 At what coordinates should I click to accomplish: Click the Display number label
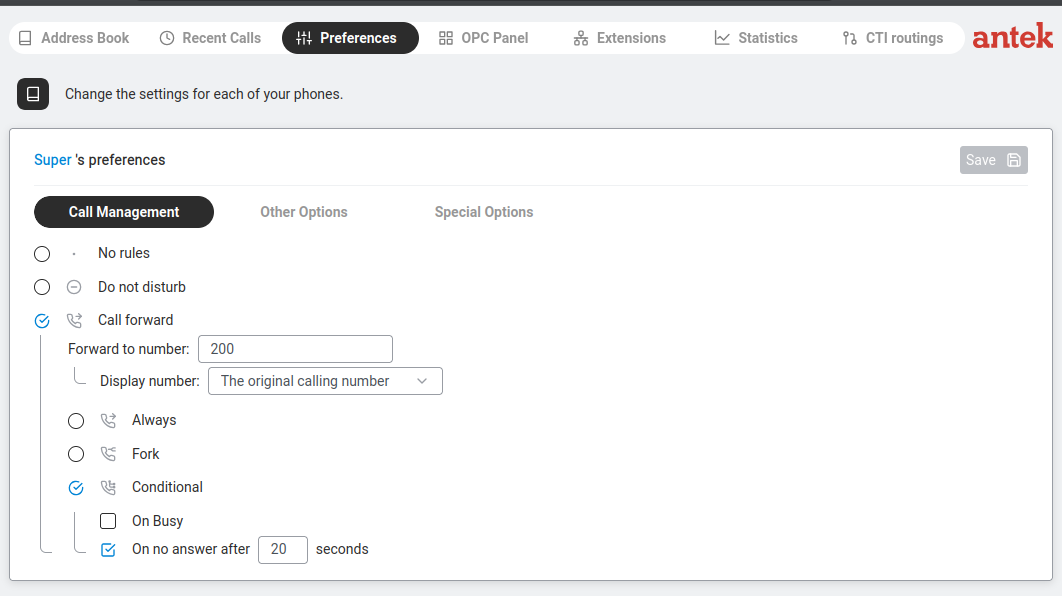(150, 381)
